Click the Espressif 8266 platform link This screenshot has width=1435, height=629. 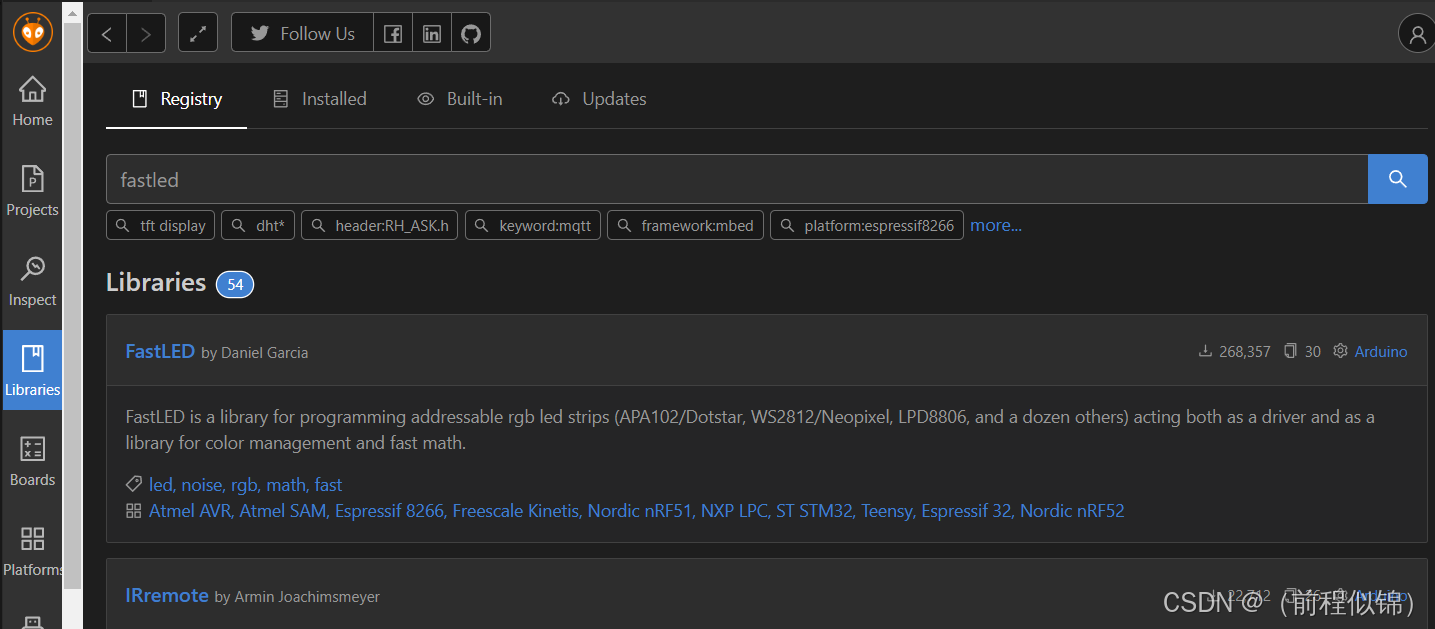(389, 511)
